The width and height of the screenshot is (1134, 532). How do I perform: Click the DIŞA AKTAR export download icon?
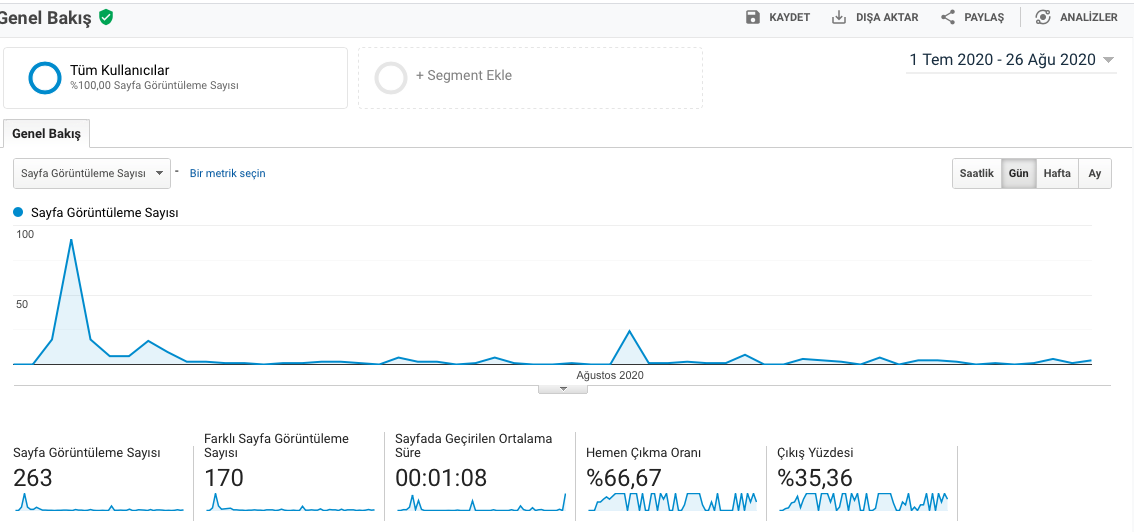[839, 17]
